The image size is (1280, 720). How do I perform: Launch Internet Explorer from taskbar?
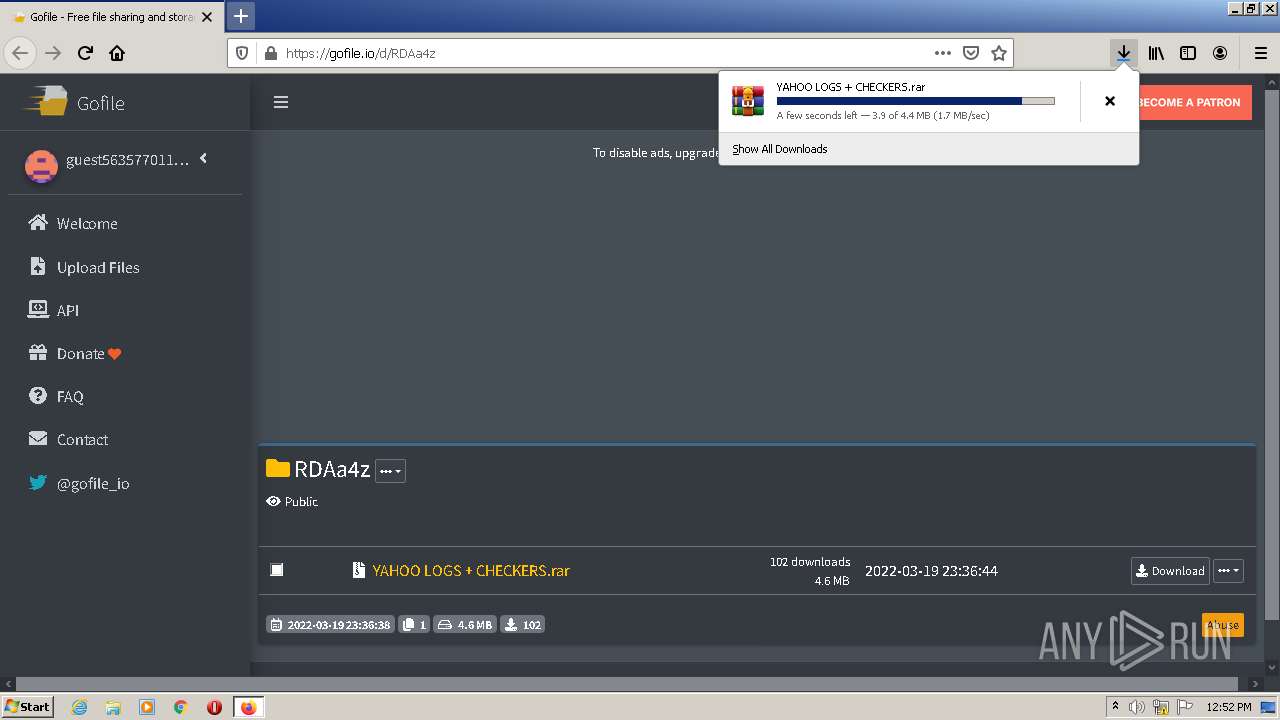[x=80, y=707]
